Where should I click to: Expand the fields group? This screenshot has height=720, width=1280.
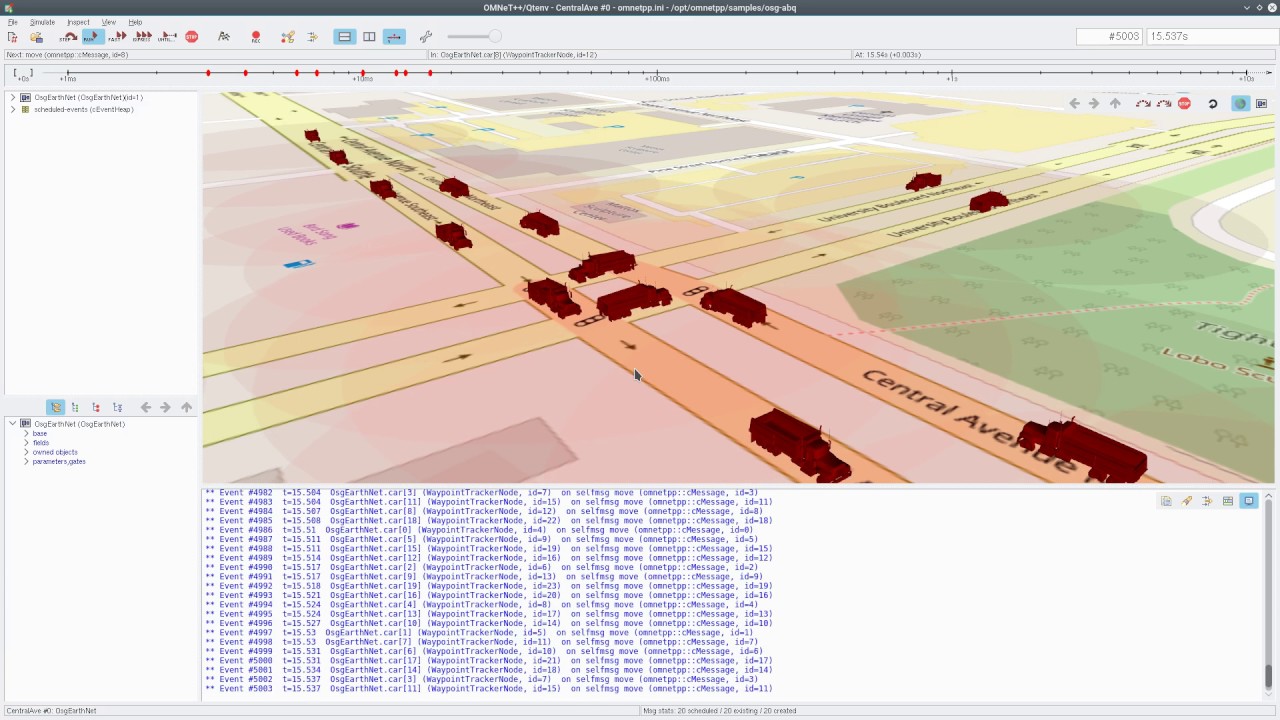[x=26, y=442]
